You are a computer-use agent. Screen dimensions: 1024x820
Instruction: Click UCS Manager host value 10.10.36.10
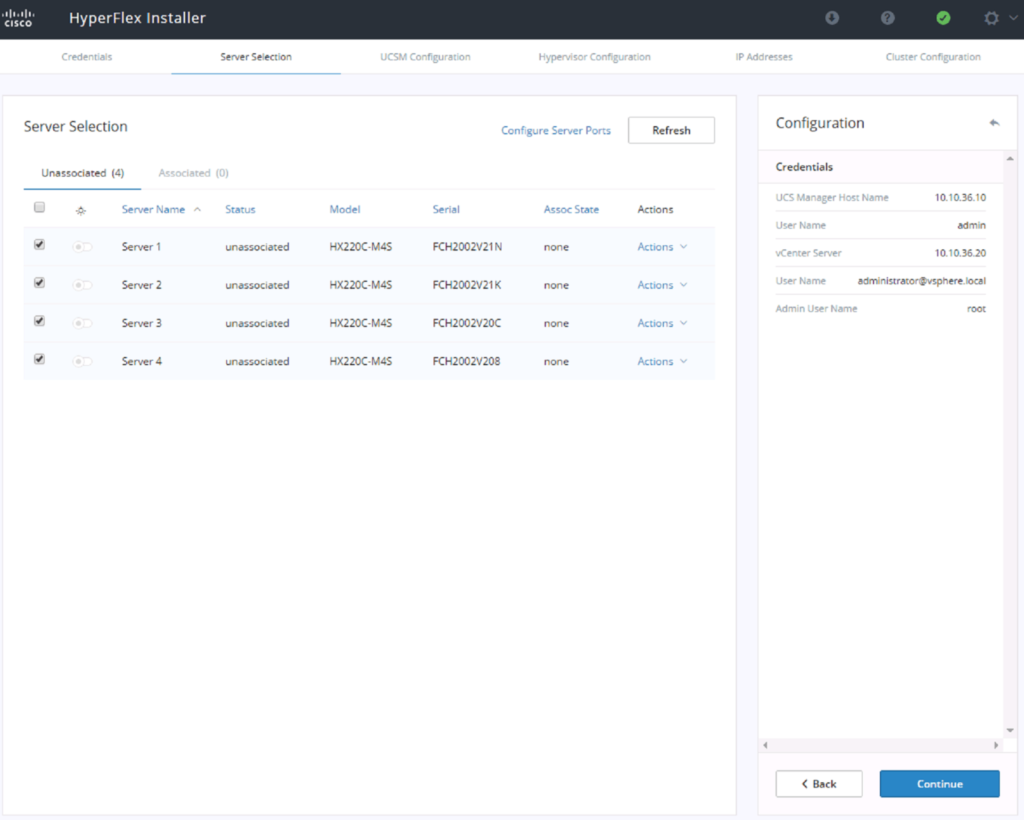tap(960, 198)
